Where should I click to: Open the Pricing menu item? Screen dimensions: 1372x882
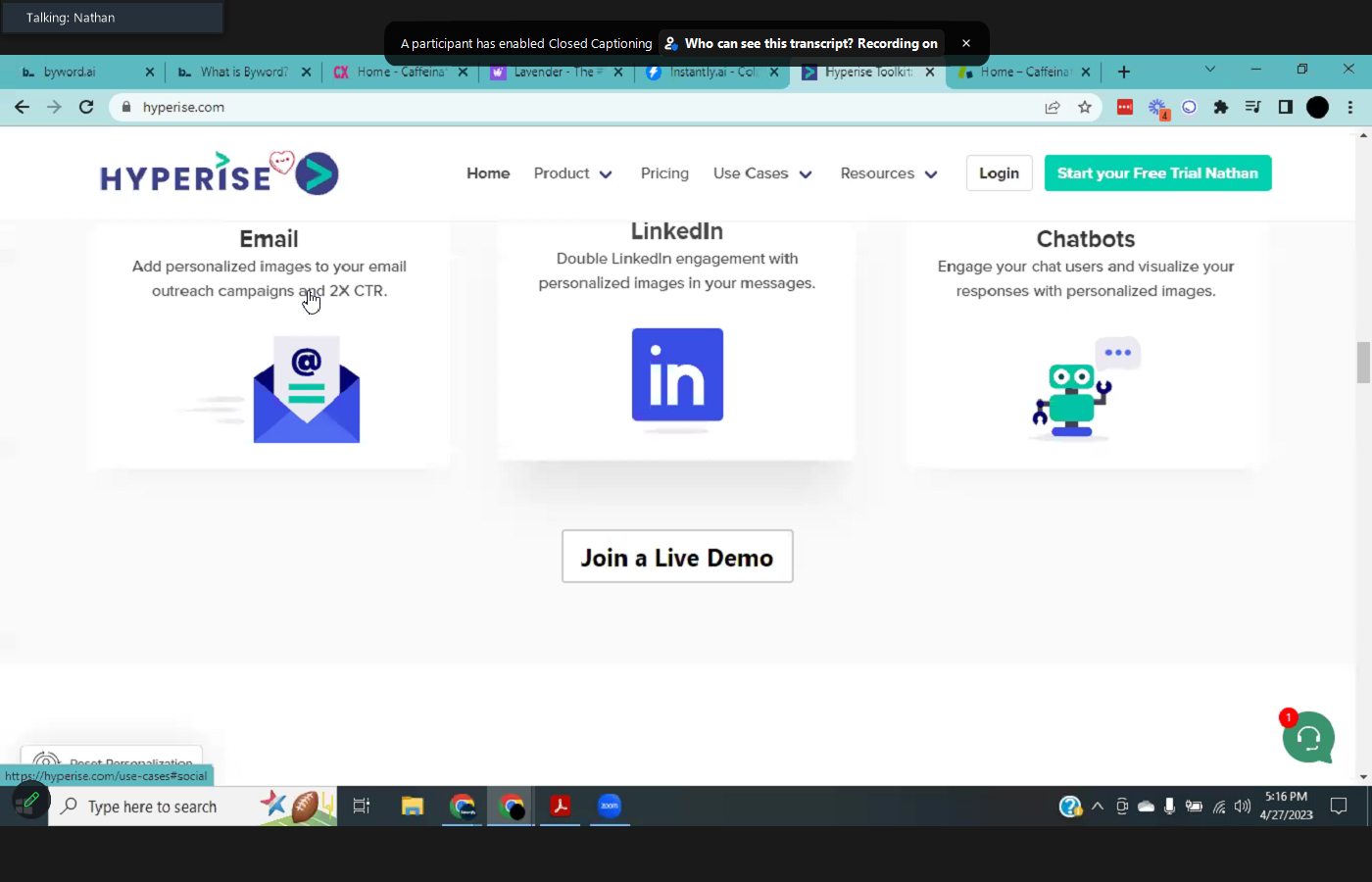[x=664, y=173]
